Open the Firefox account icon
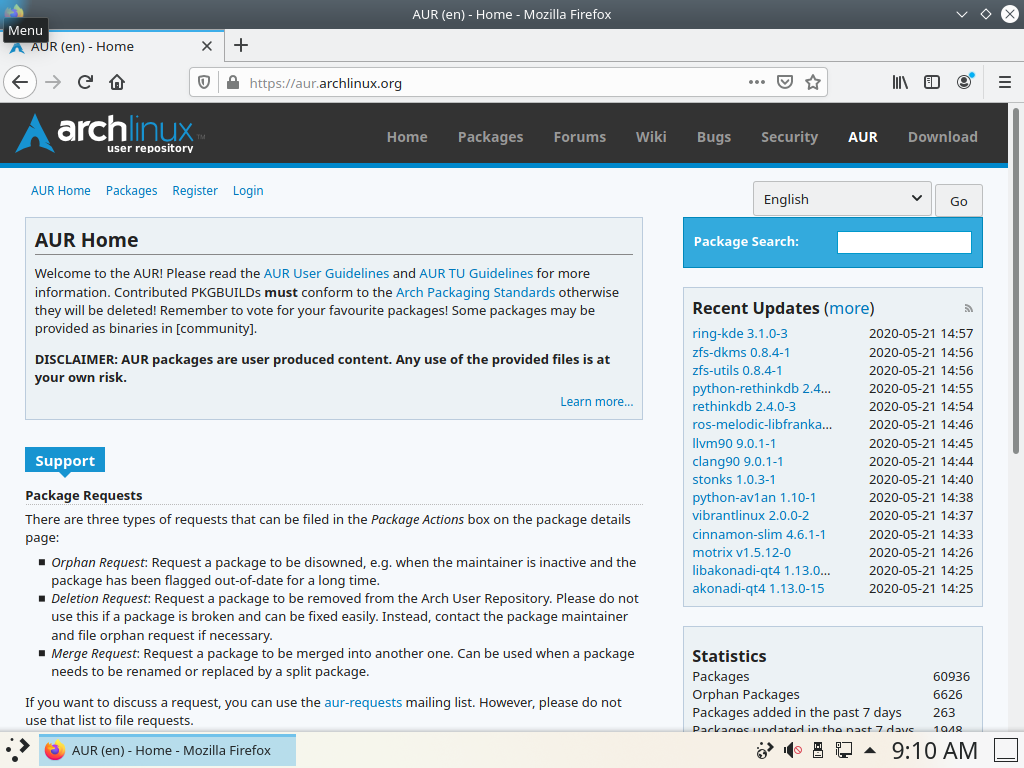Image resolution: width=1024 pixels, height=768 pixels. [964, 82]
